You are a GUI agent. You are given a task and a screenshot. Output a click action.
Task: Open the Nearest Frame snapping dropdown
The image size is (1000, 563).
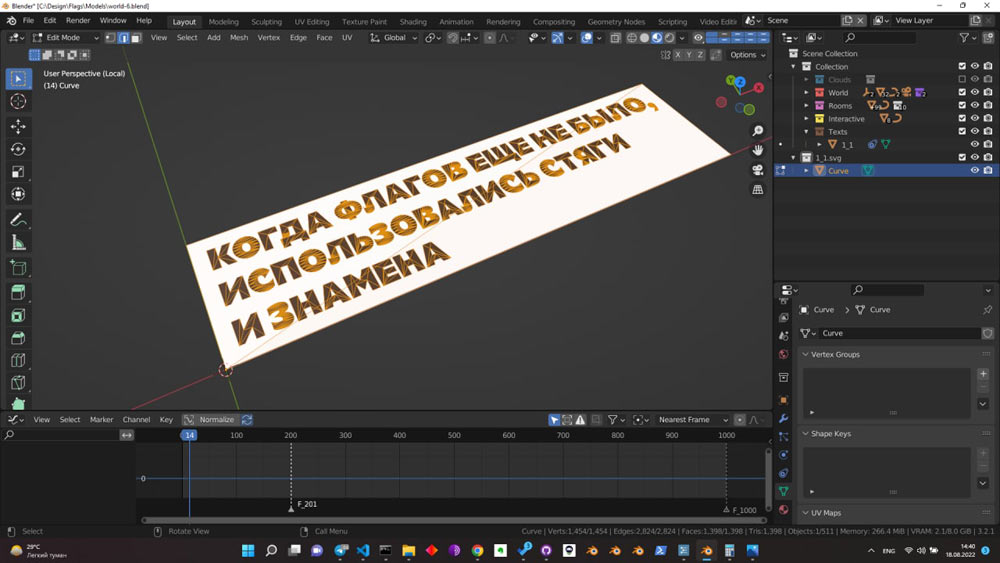point(690,420)
